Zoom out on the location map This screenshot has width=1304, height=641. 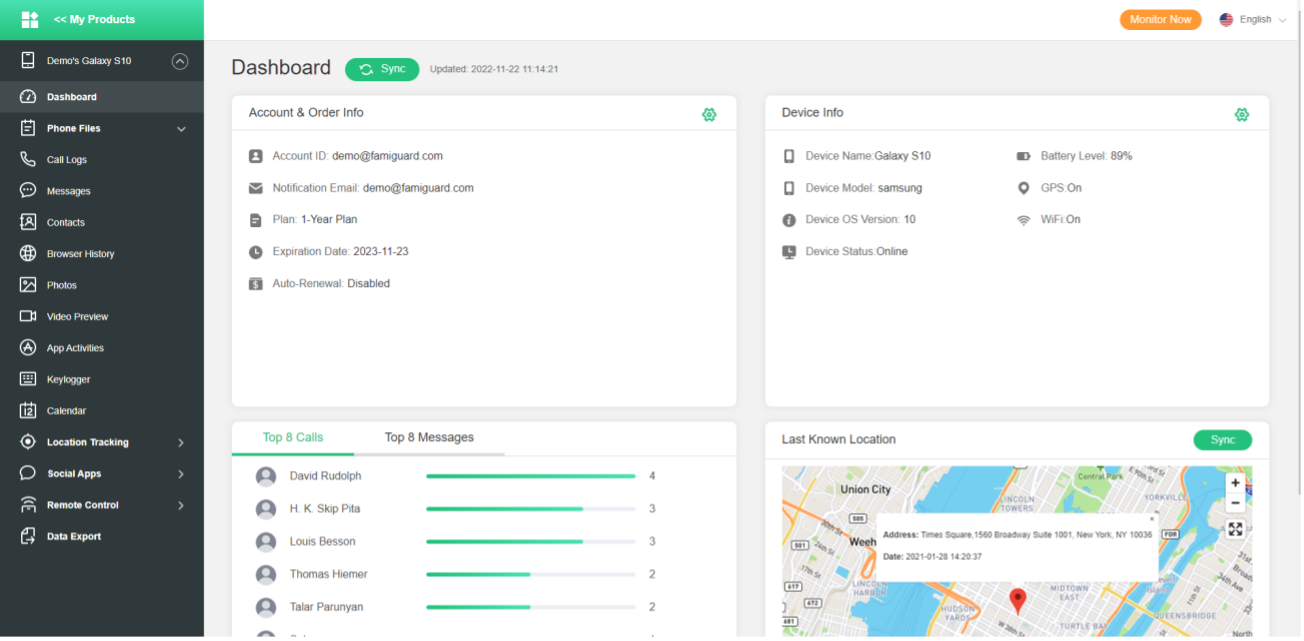[1235, 503]
